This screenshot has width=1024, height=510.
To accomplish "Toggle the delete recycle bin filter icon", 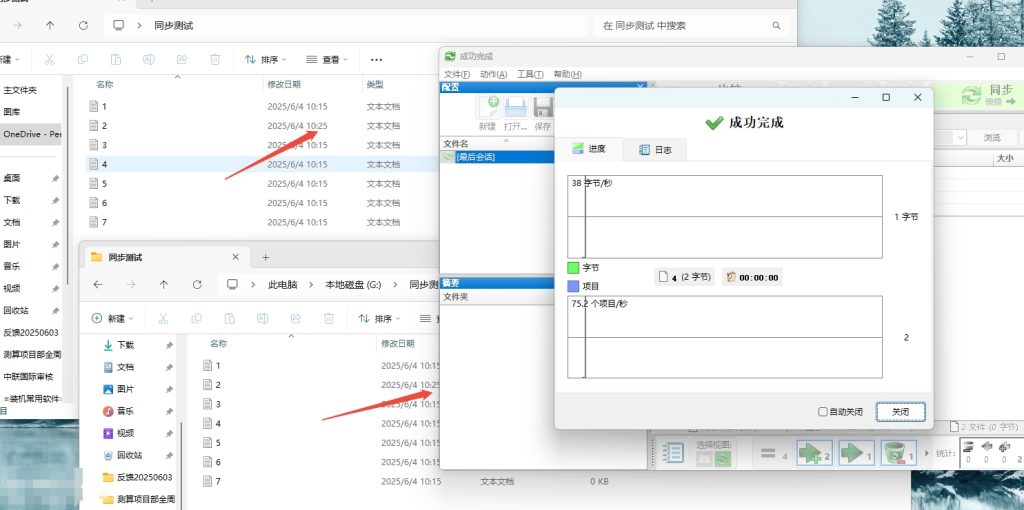I will tap(897, 453).
